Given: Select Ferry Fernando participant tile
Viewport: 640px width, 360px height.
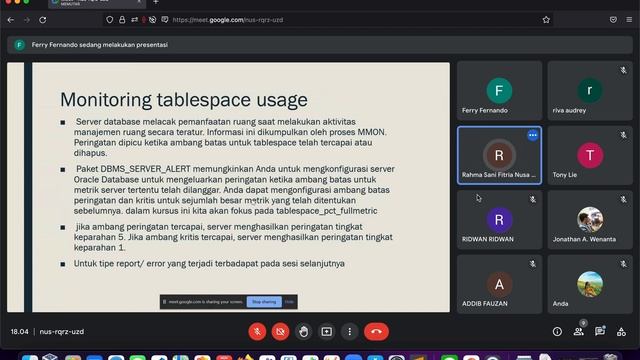Looking at the screenshot, I should (500, 91).
